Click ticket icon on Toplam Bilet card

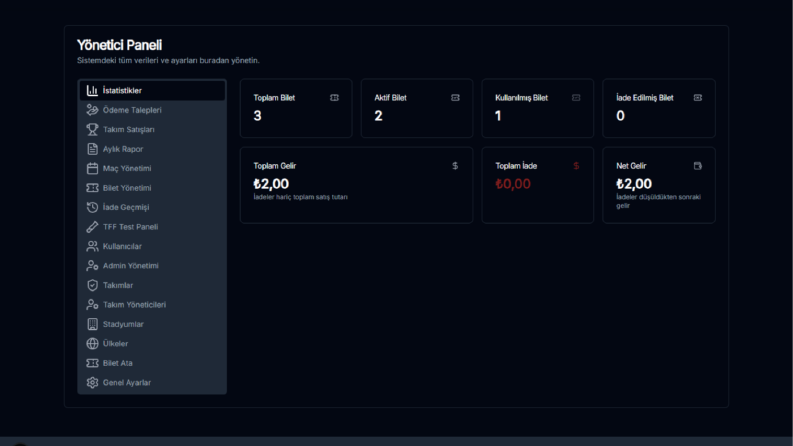[x=334, y=98]
